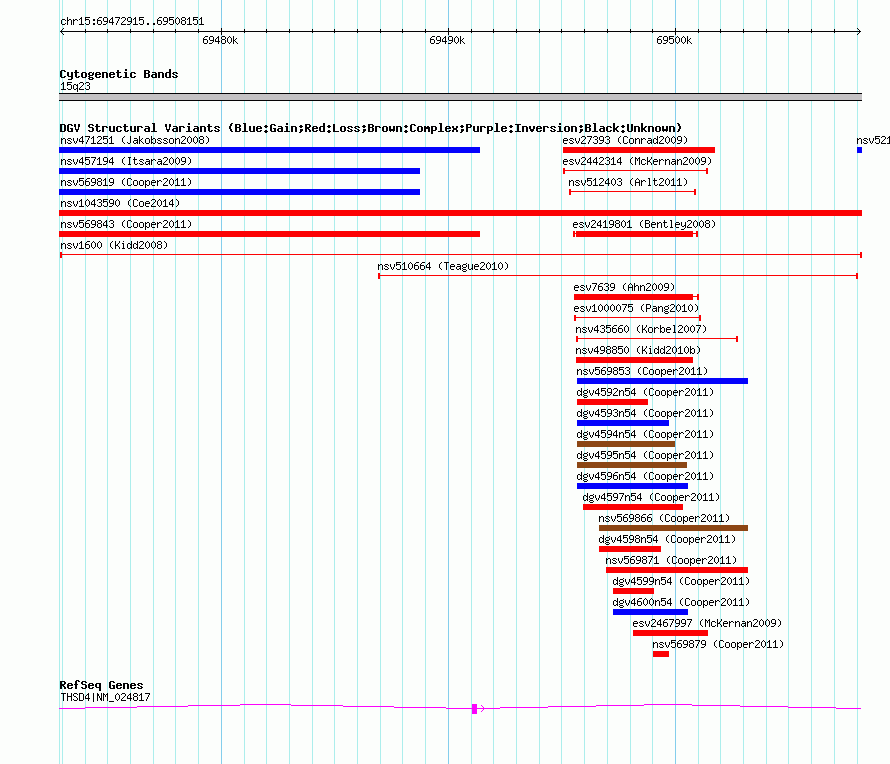Click the nsv569879 (Cooper2011) label
Viewport: 890px width, 764px height.
click(x=718, y=644)
